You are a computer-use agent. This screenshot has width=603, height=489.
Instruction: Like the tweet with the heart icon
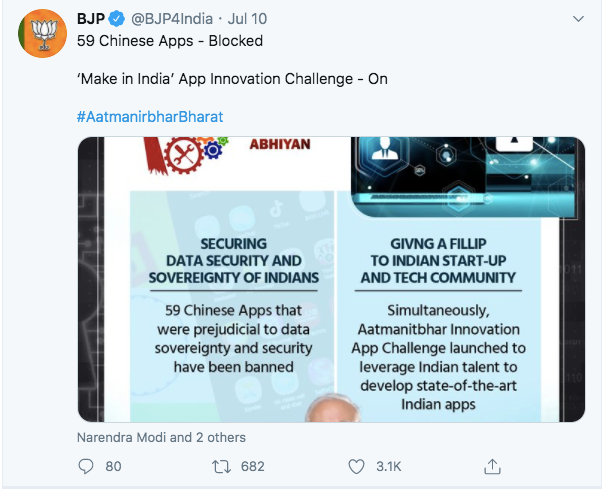[356, 466]
